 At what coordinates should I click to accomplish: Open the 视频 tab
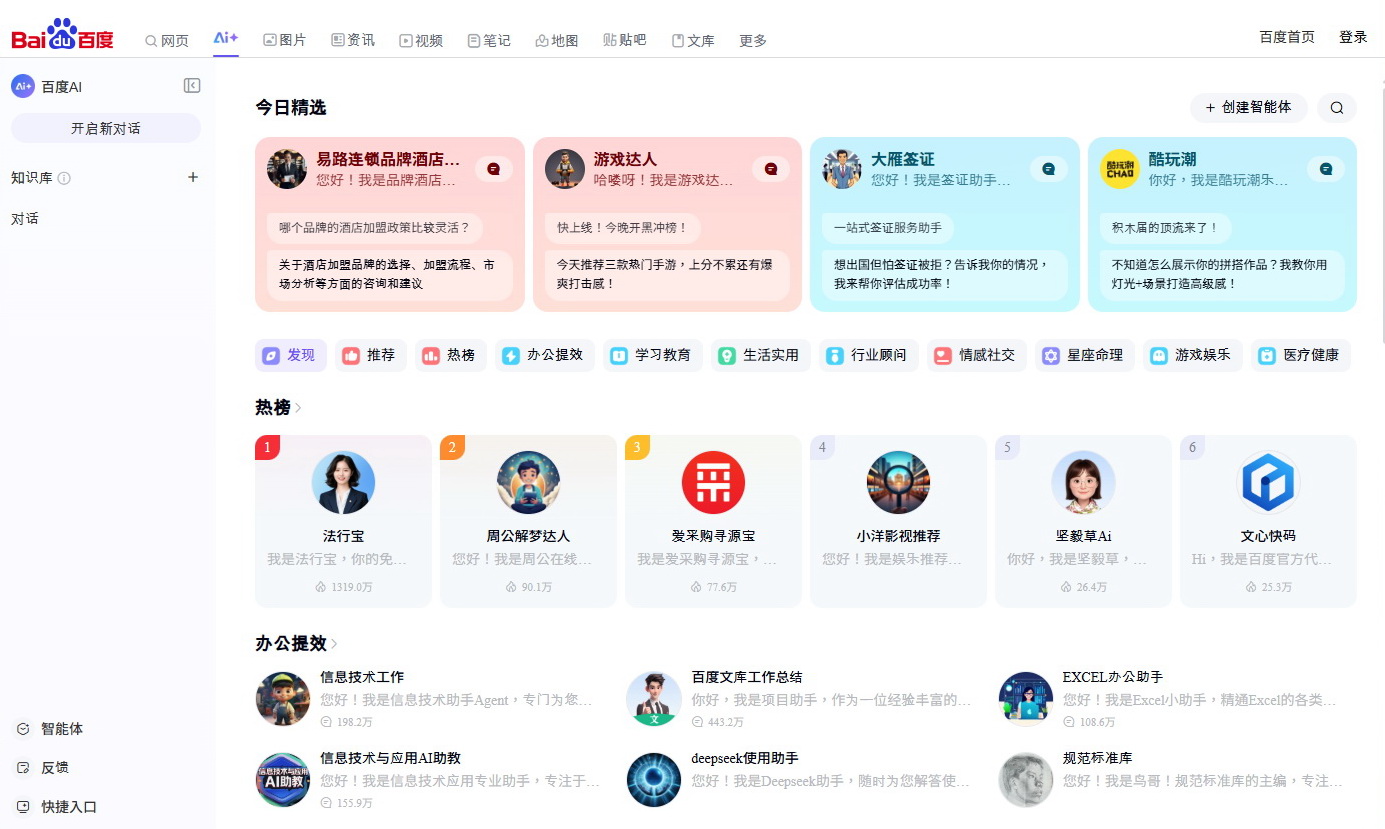click(x=421, y=40)
